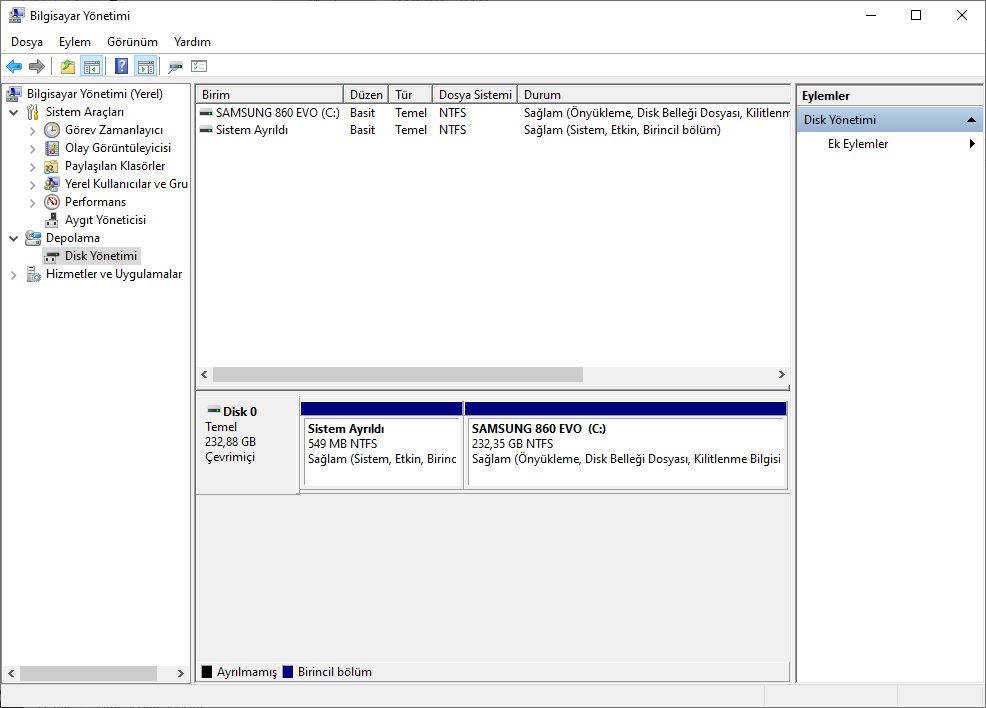Click the Disk Yönetimi drive icon
Screen dimensions: 986x708
click(x=52, y=257)
